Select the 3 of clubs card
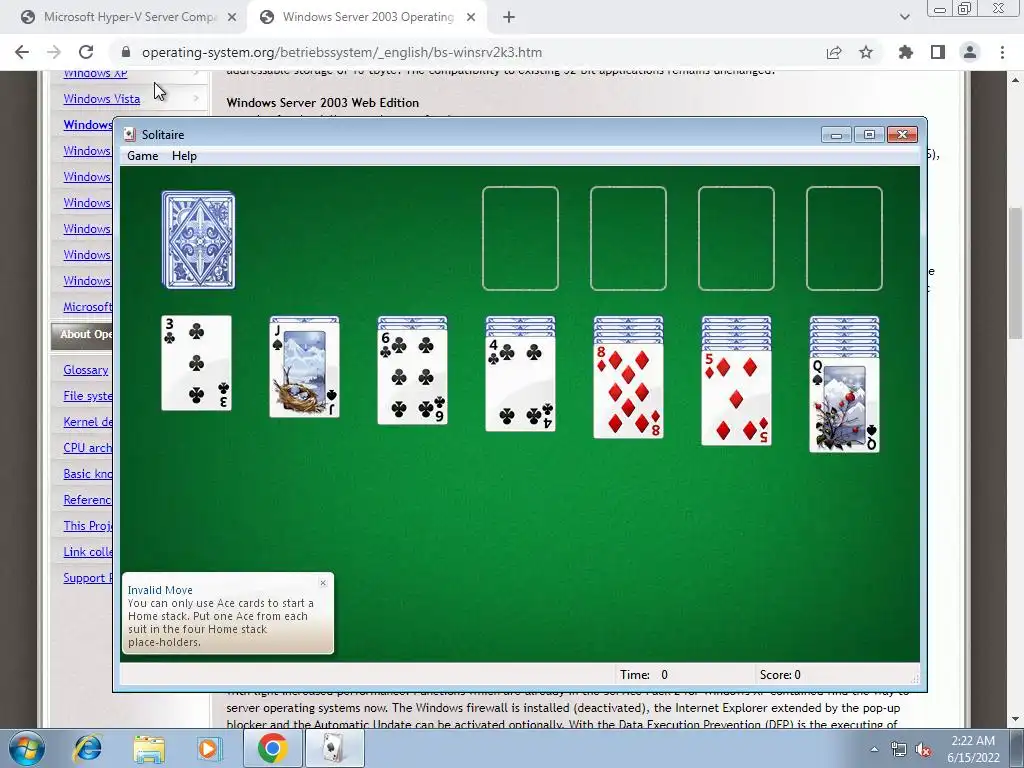This screenshot has height=768, width=1024. [197, 363]
